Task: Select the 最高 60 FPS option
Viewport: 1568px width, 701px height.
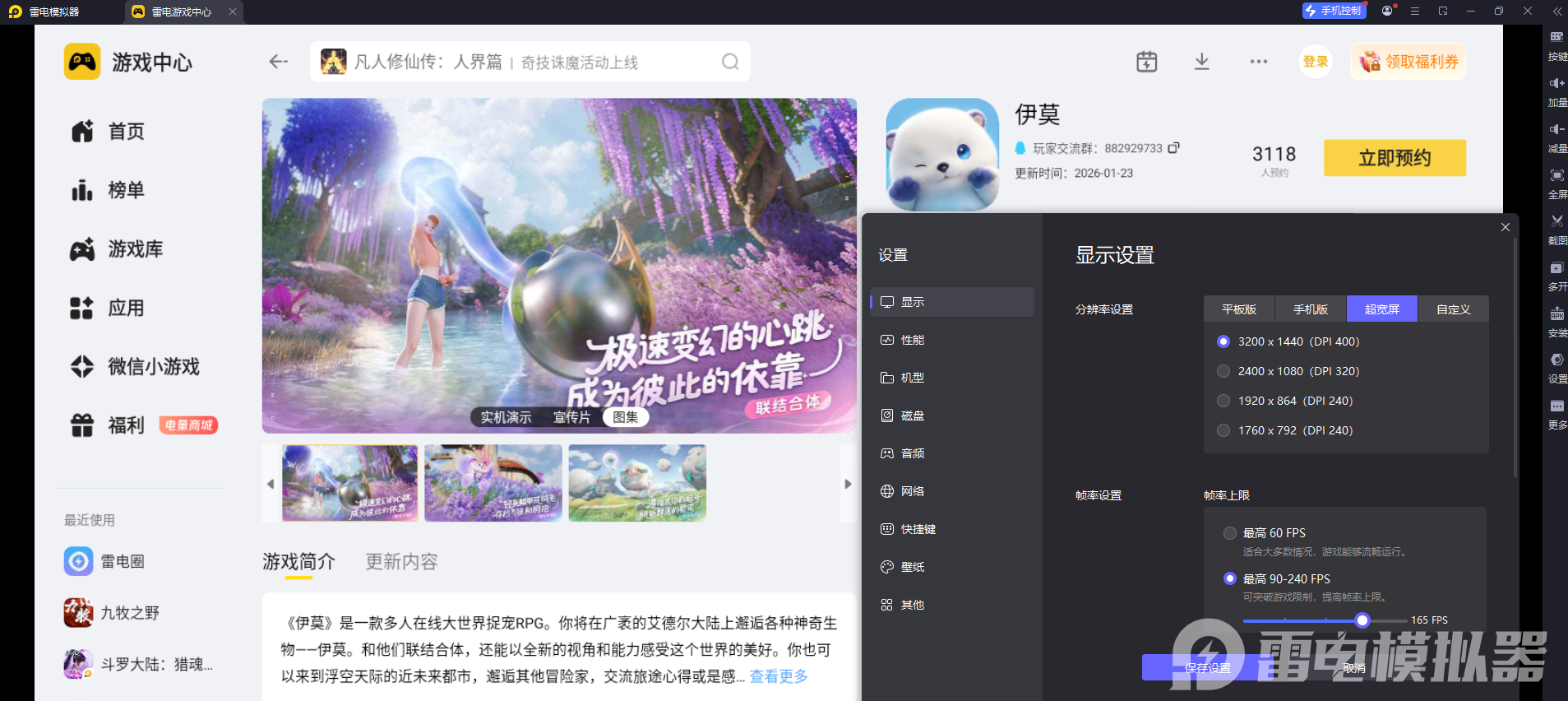Action: click(1230, 533)
